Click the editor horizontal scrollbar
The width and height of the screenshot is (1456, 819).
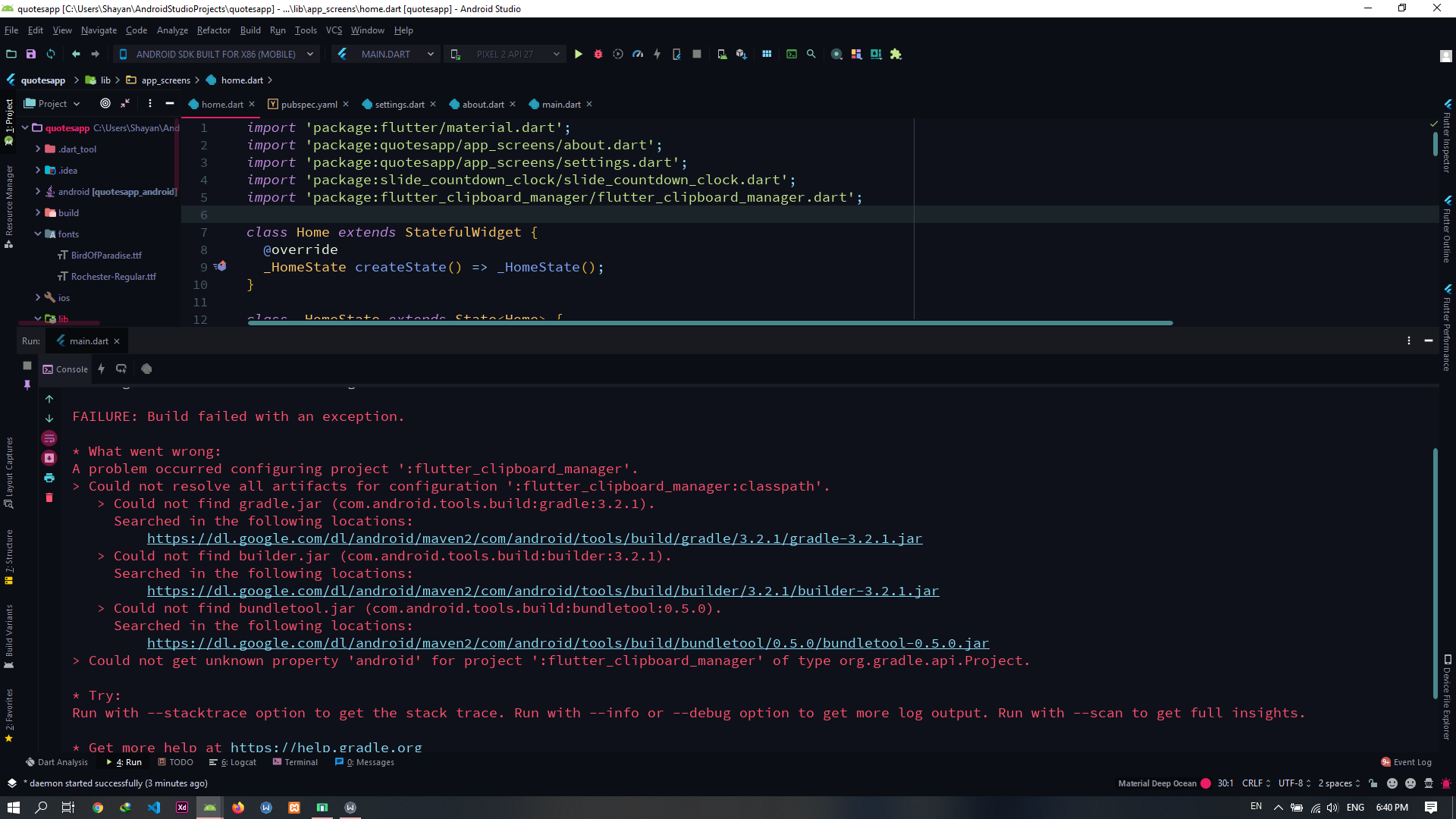(709, 323)
